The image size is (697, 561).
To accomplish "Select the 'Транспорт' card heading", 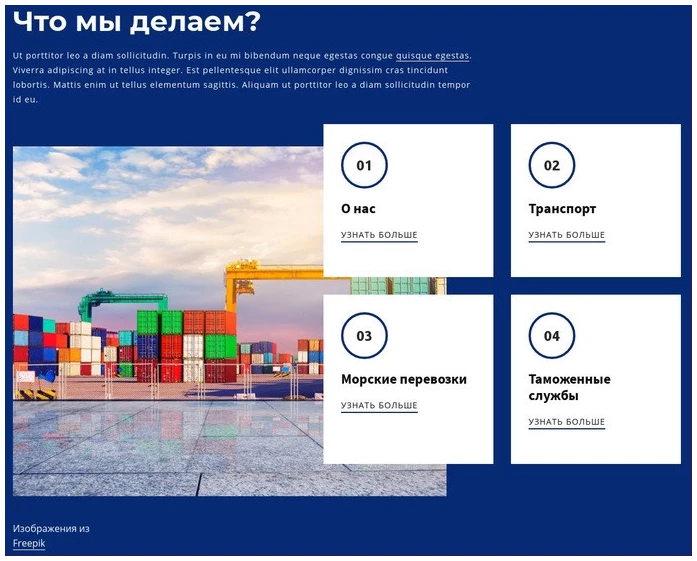I will point(562,209).
